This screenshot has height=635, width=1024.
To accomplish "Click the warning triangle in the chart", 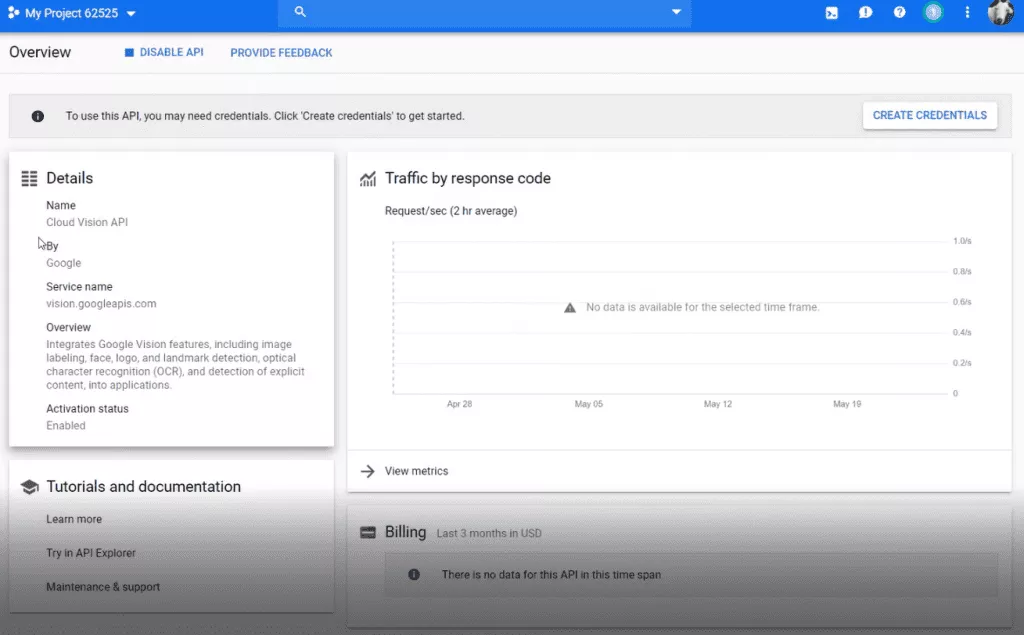I will click(x=570, y=308).
